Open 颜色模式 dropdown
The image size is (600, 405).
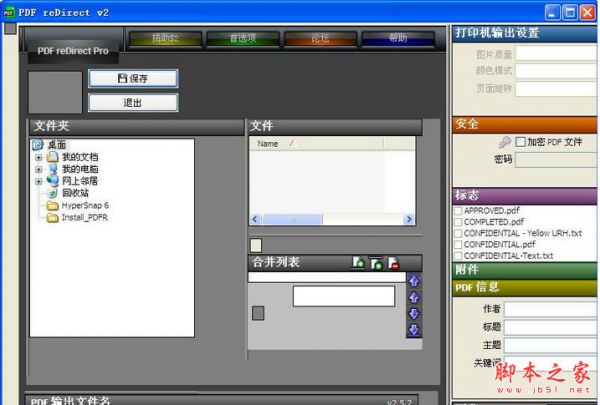[556, 71]
